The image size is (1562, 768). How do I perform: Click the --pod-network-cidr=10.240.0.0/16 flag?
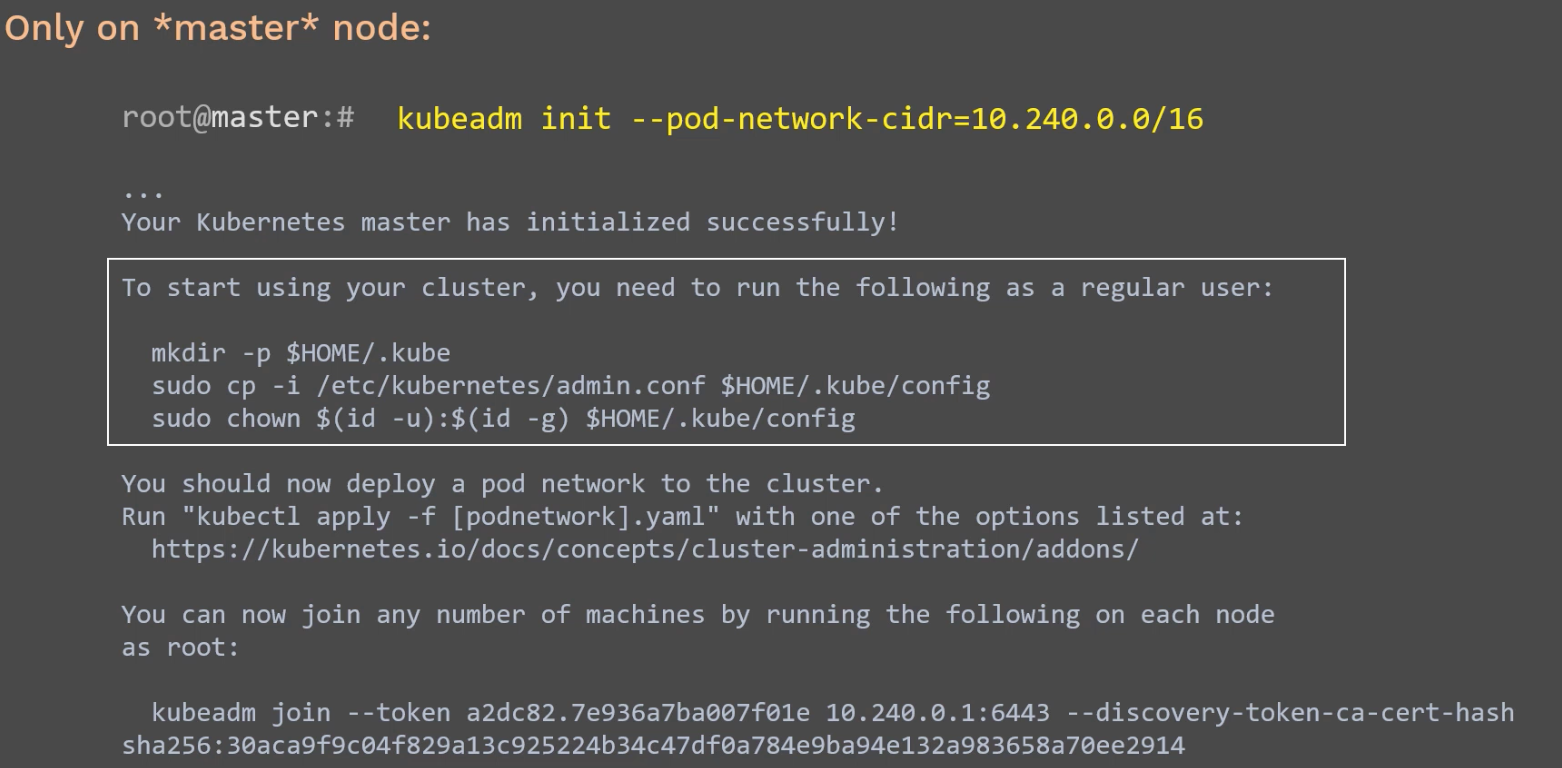[x=917, y=119]
